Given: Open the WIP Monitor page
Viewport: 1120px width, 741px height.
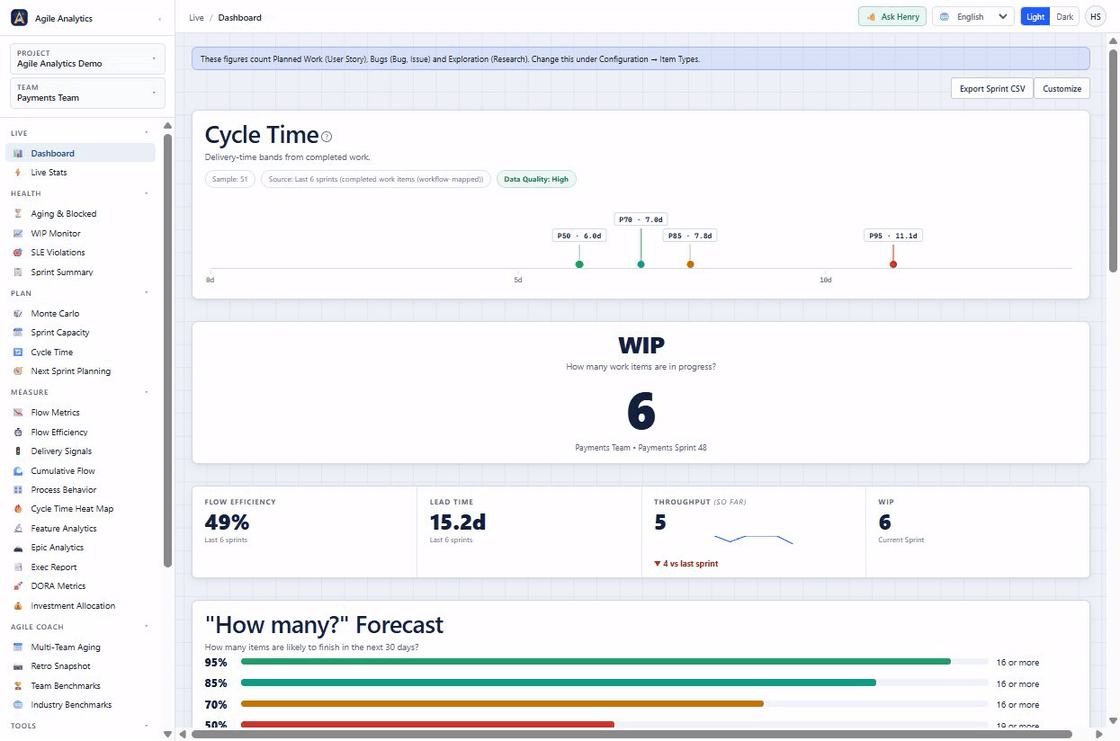Looking at the screenshot, I should (x=80, y=234).
